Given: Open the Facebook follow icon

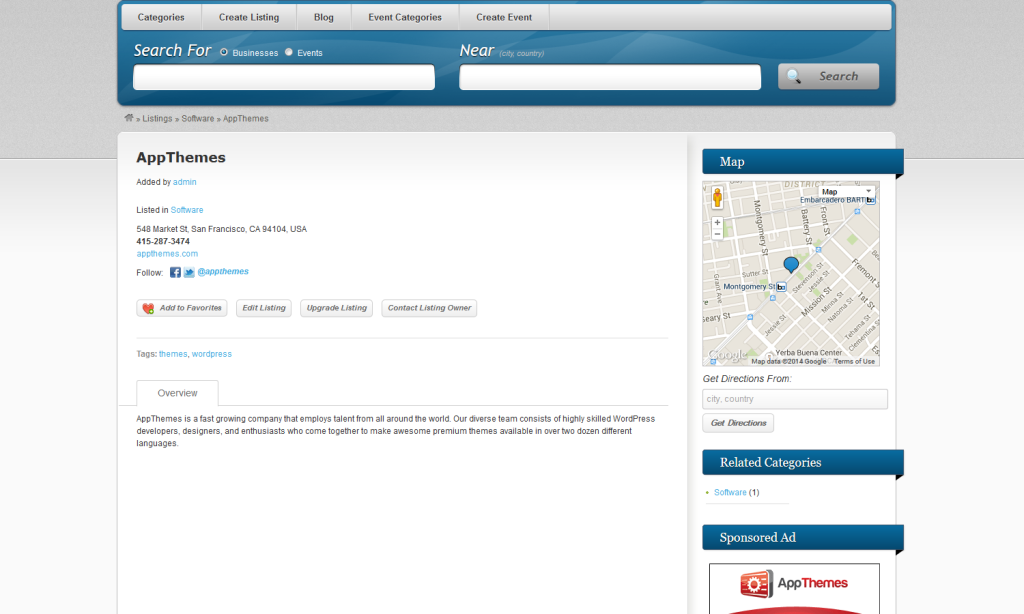Looking at the screenshot, I should click(x=175, y=272).
